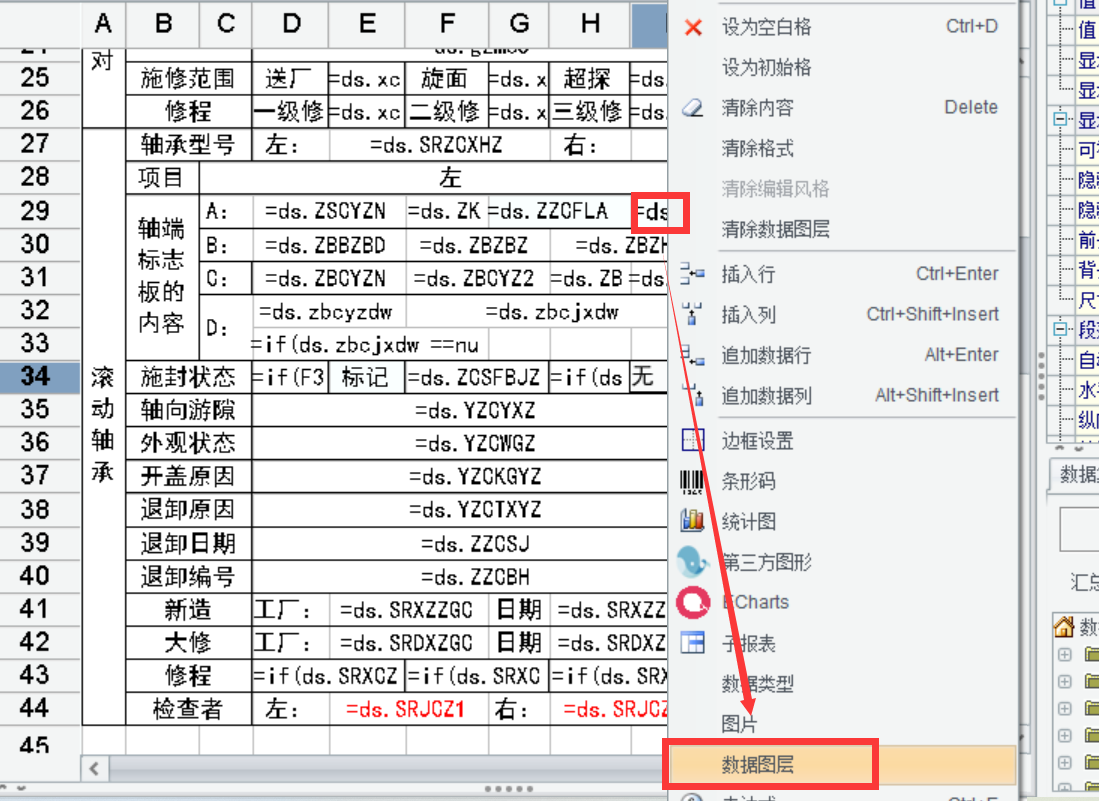Select the 外观状态 cell

coord(189,443)
